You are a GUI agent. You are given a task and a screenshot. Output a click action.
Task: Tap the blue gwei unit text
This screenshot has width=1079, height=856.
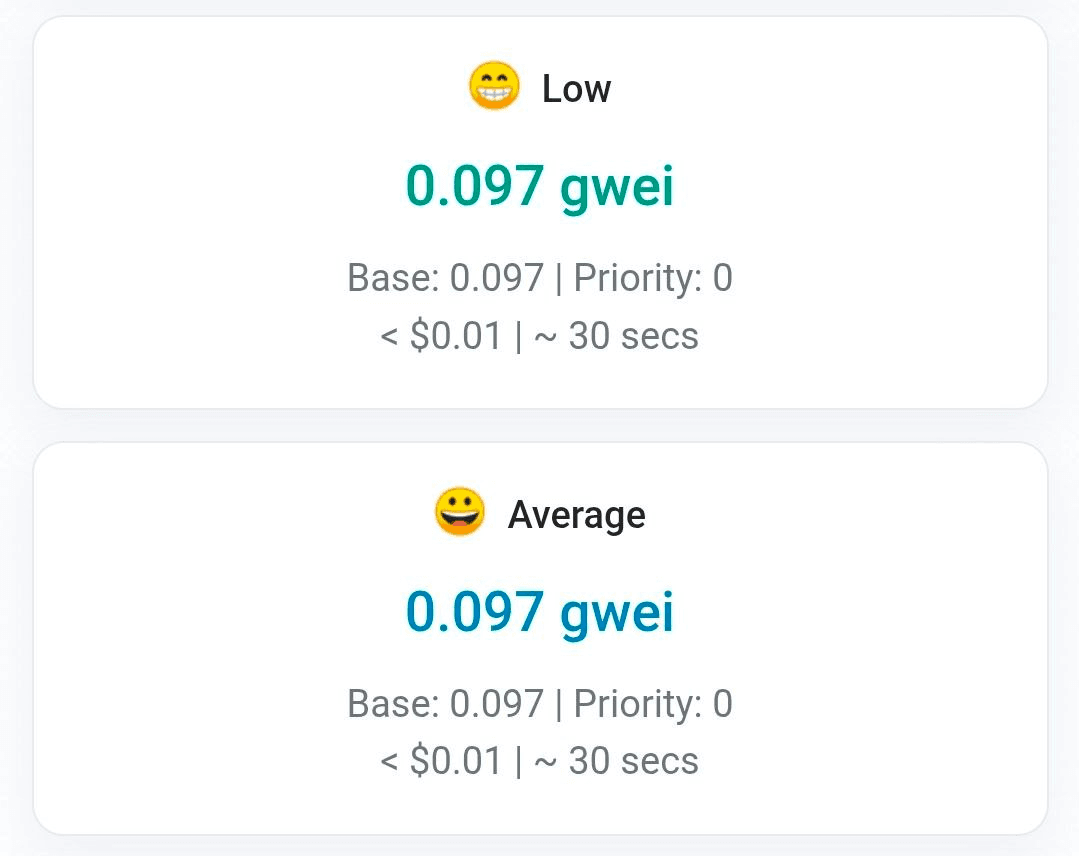point(617,614)
